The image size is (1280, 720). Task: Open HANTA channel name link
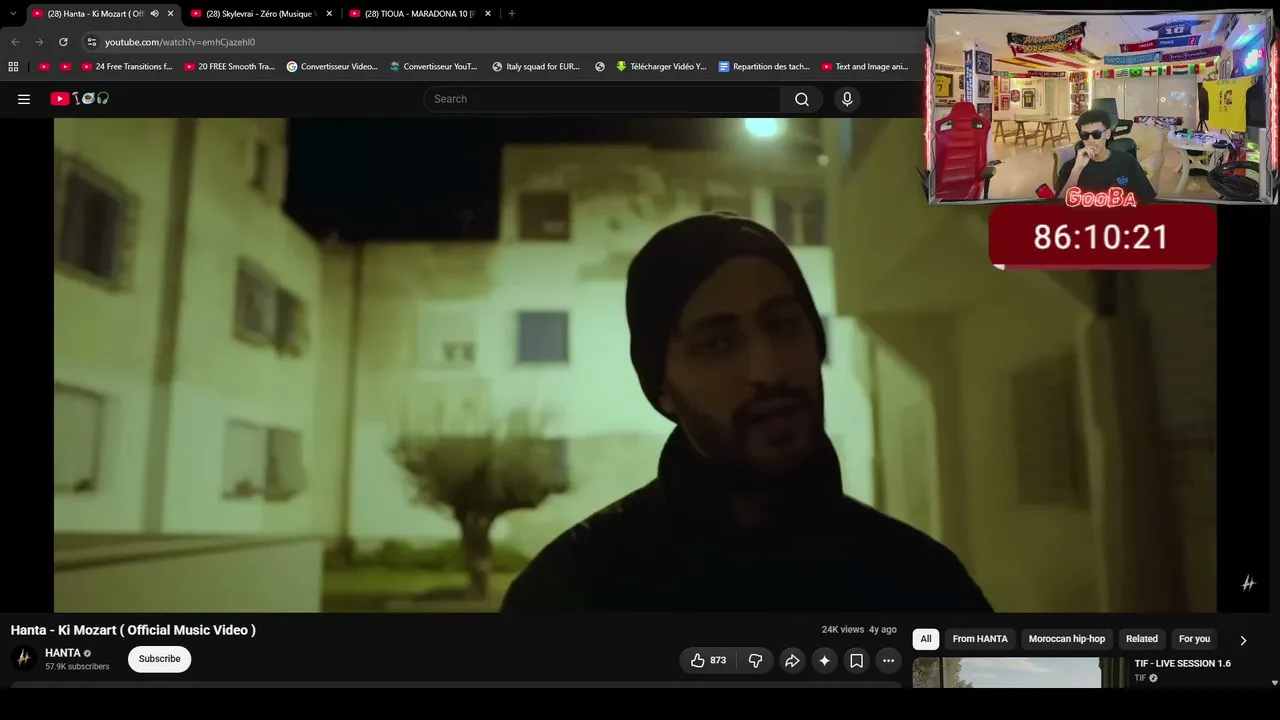click(x=63, y=653)
